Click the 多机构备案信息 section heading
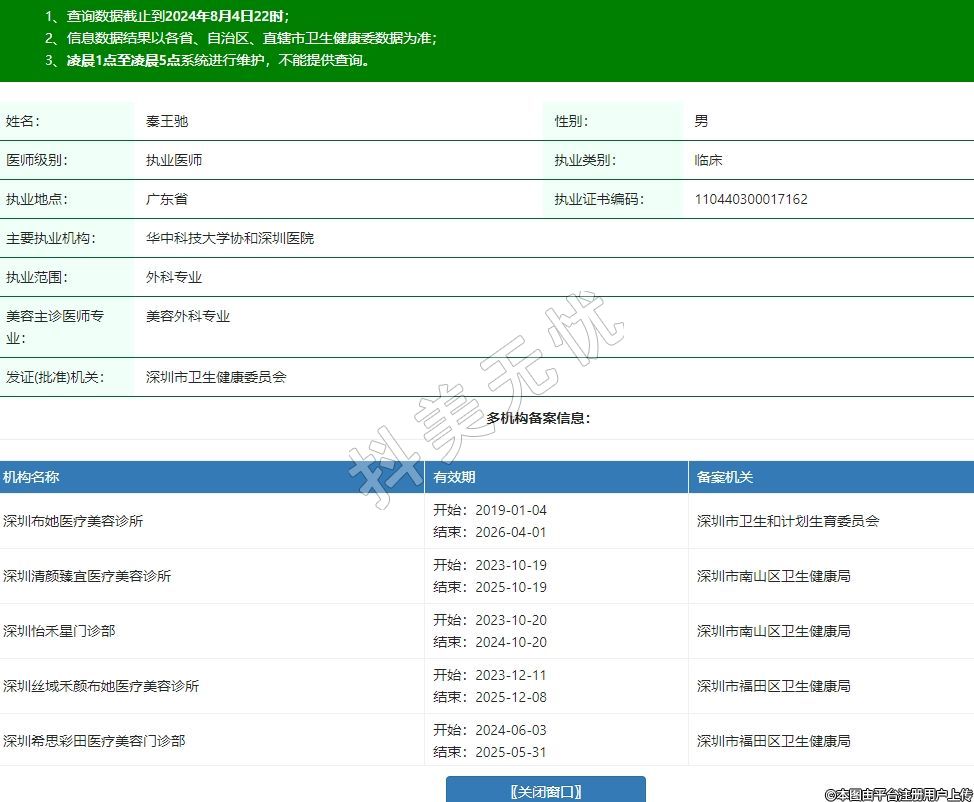Viewport: 974px width, 802px height. (x=538, y=418)
